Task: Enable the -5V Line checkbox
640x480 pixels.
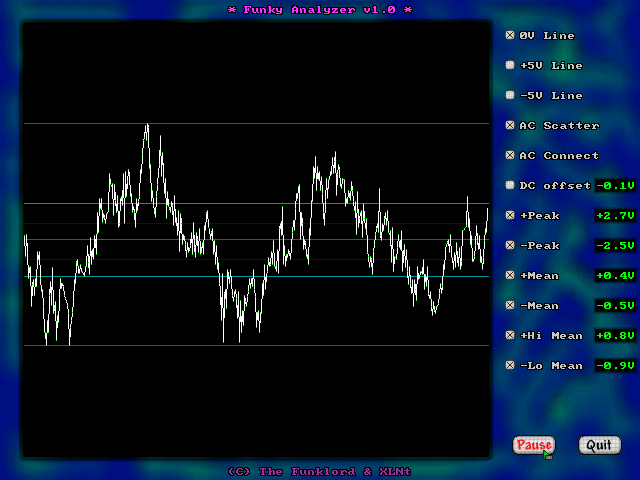Action: pyautogui.click(x=510, y=96)
